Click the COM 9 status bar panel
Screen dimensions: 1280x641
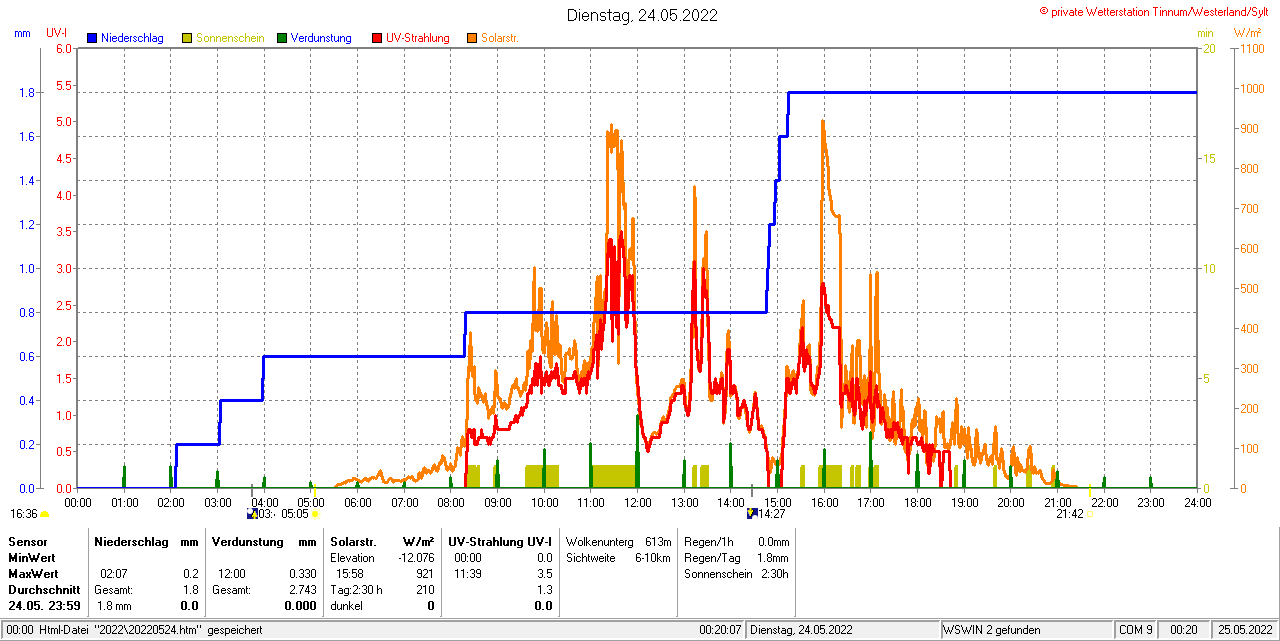(x=1136, y=630)
